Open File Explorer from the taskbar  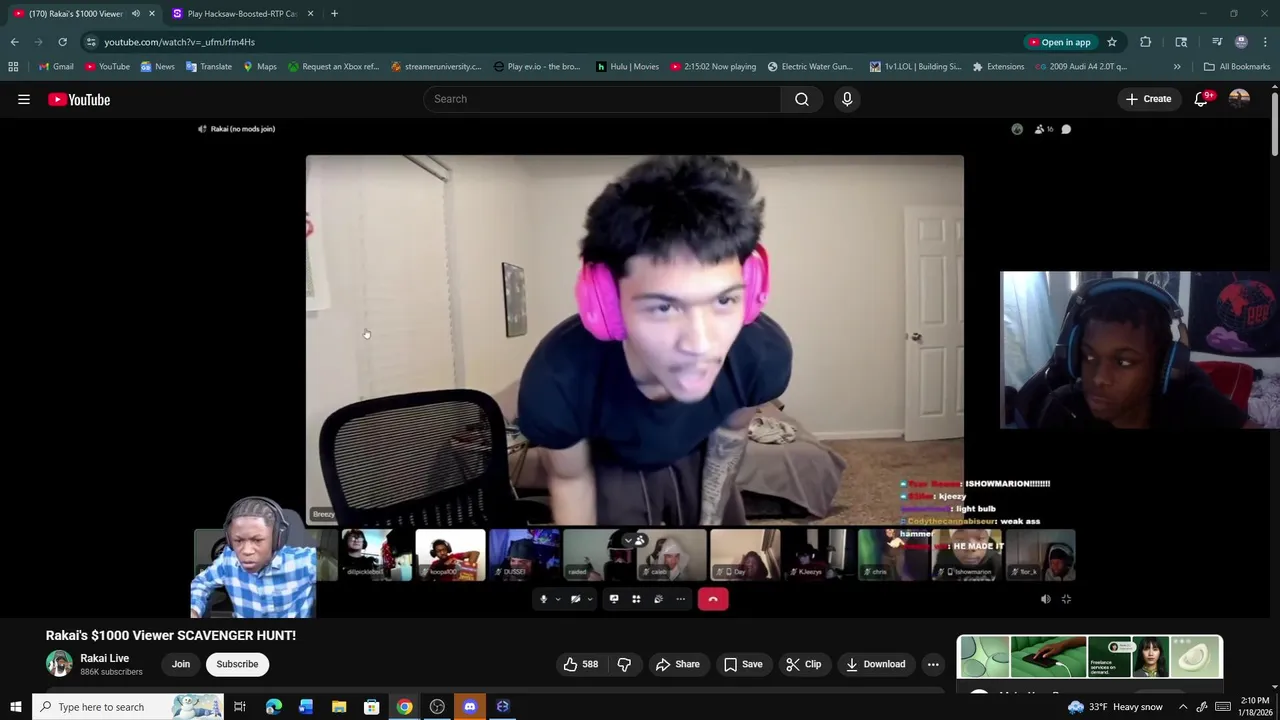[x=339, y=707]
